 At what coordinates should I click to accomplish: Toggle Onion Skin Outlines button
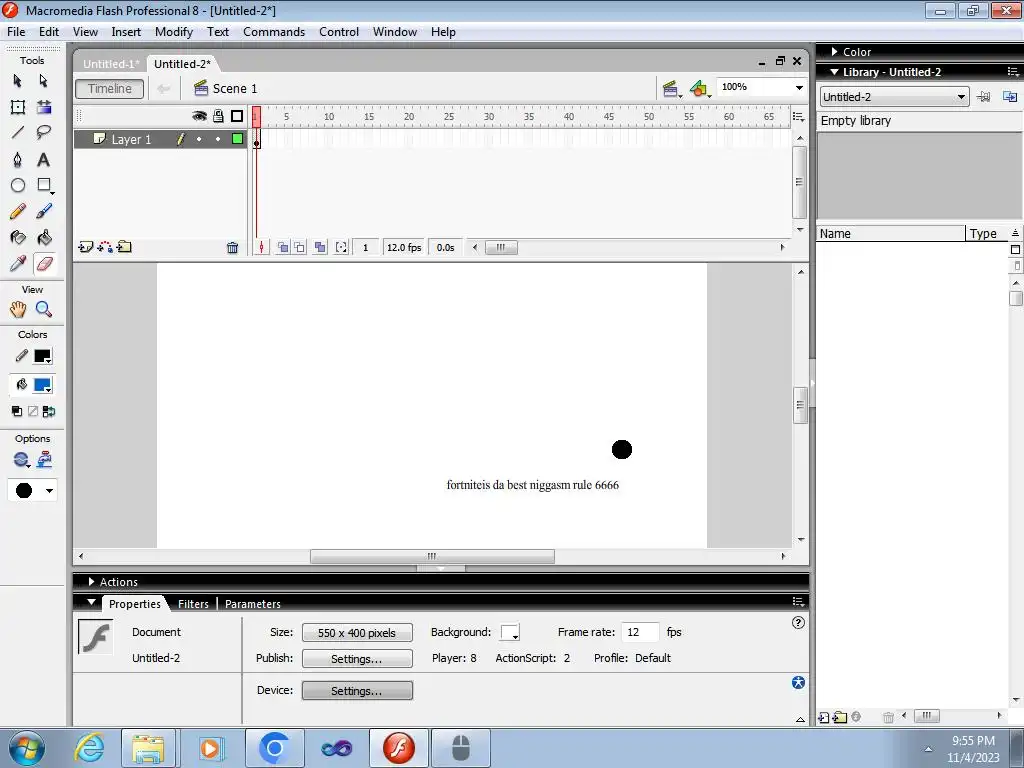299,248
